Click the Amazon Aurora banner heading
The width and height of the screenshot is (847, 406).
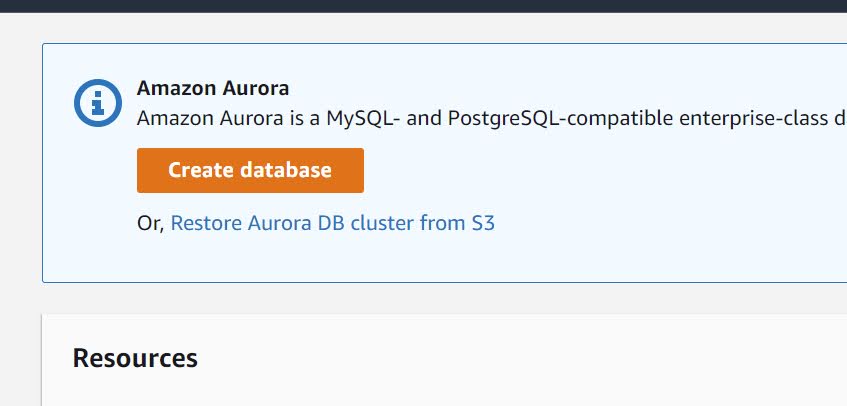click(213, 88)
